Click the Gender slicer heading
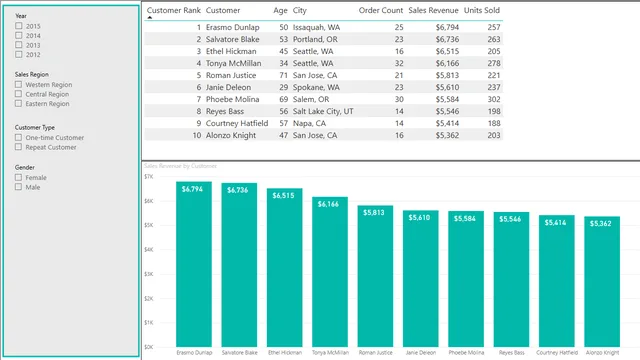 tap(24, 167)
